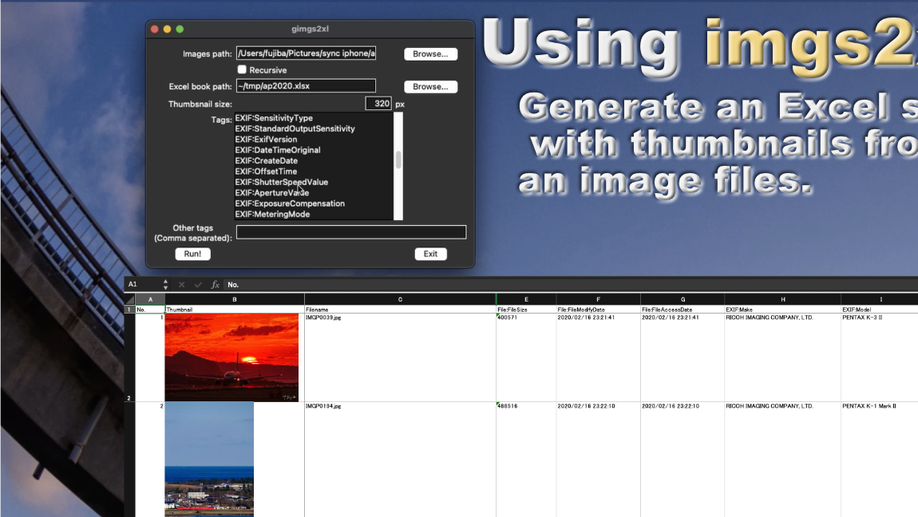
Task: Click the select-all corner of the spreadsheet
Action: pyautogui.click(x=130, y=300)
